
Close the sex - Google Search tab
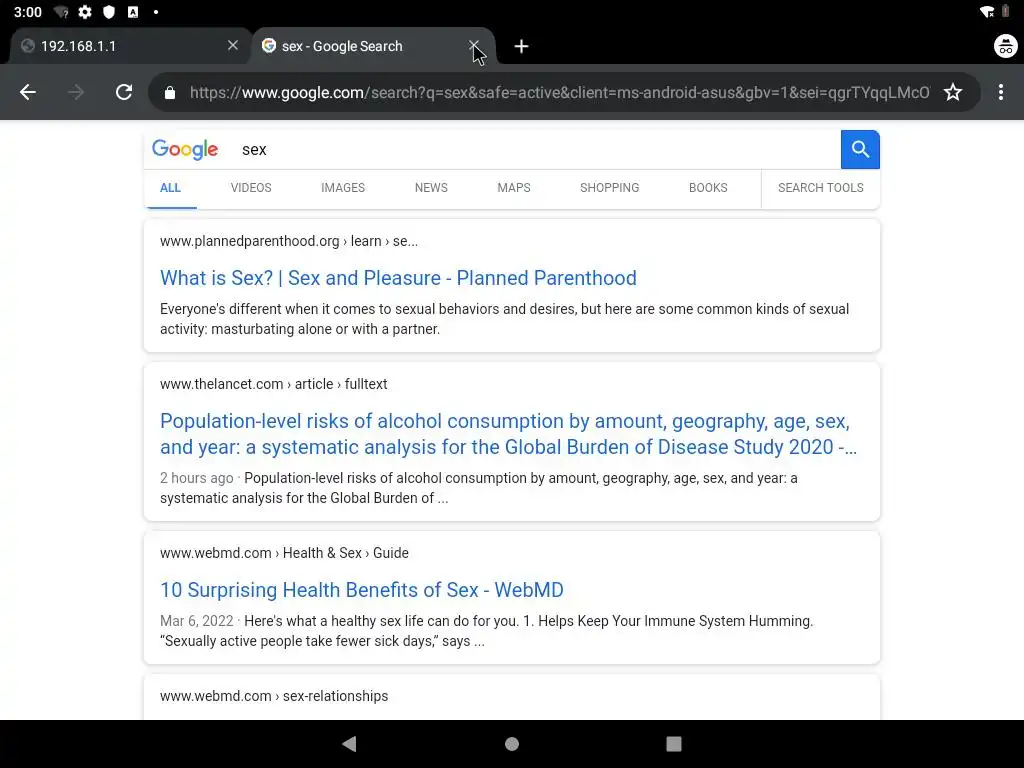point(474,45)
